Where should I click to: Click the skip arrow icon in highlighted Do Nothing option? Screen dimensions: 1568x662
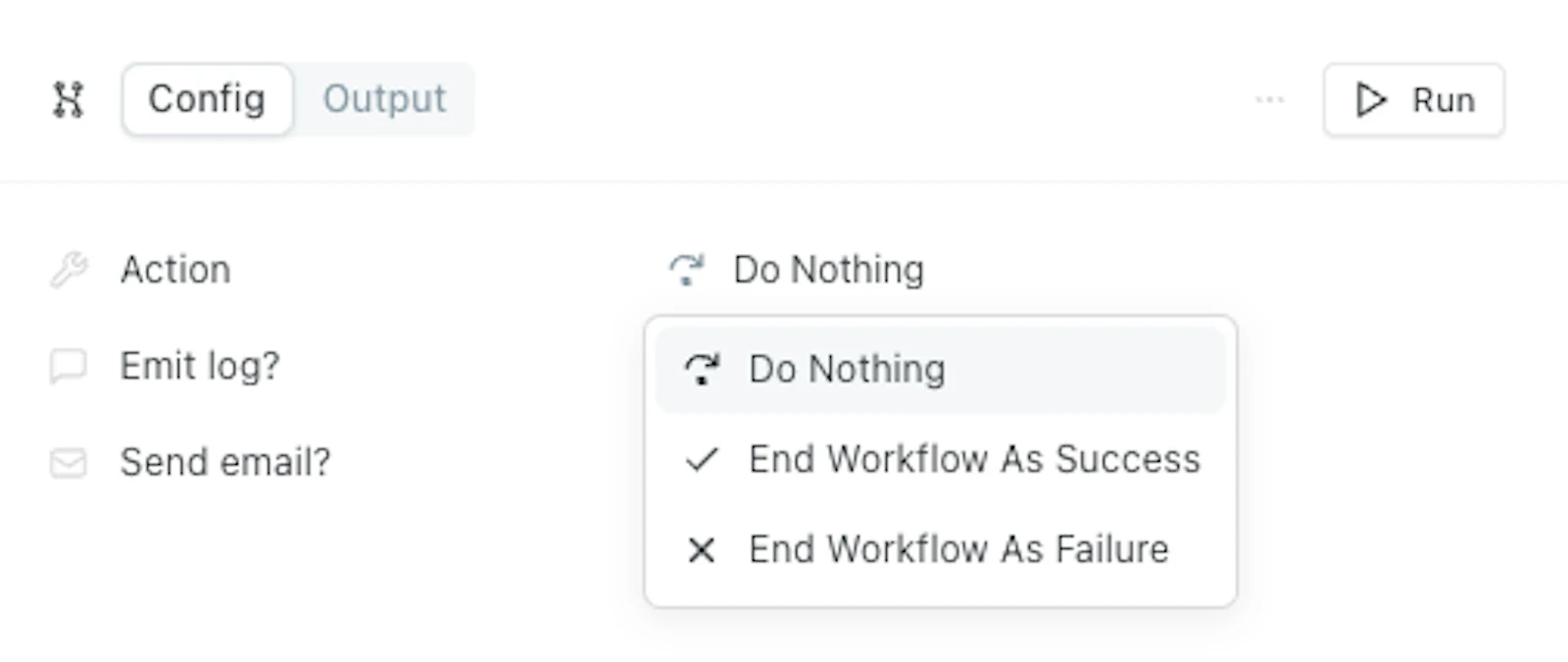tap(702, 369)
